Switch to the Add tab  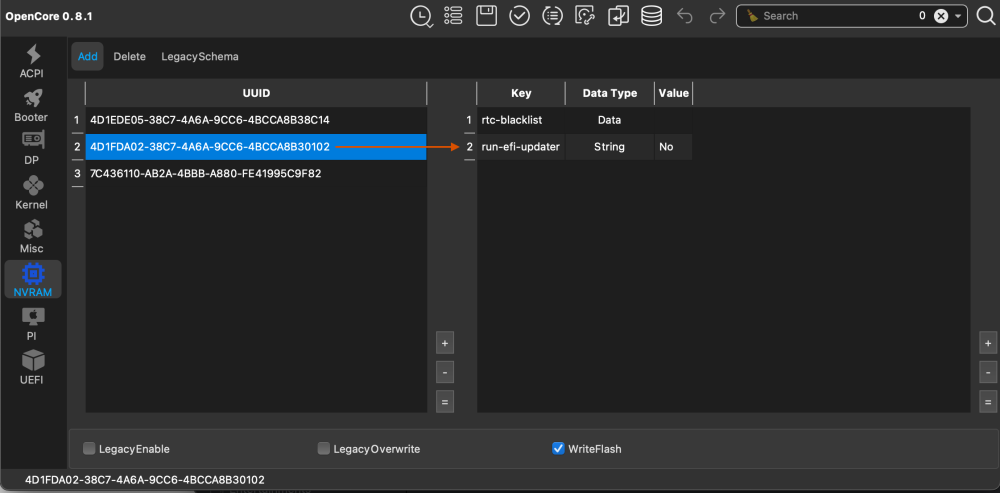point(87,56)
